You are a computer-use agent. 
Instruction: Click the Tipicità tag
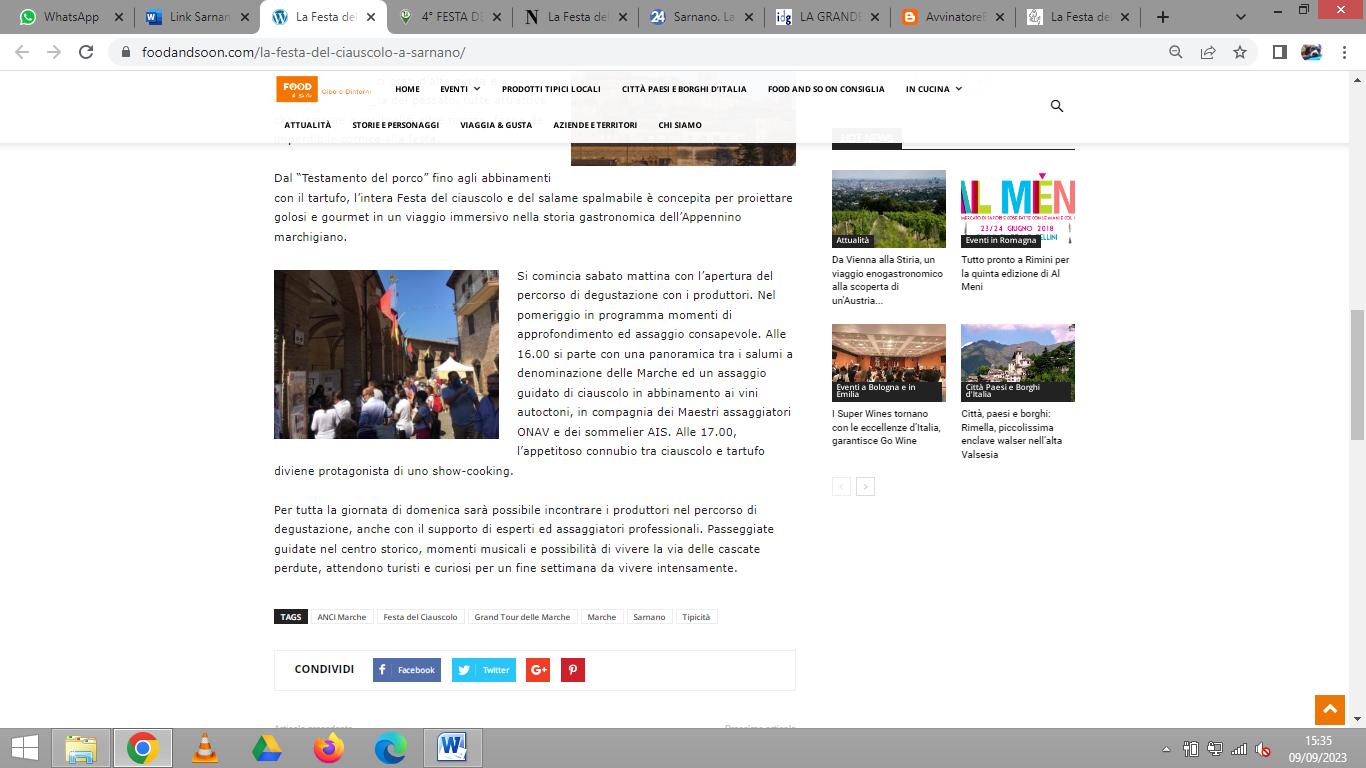pos(696,617)
